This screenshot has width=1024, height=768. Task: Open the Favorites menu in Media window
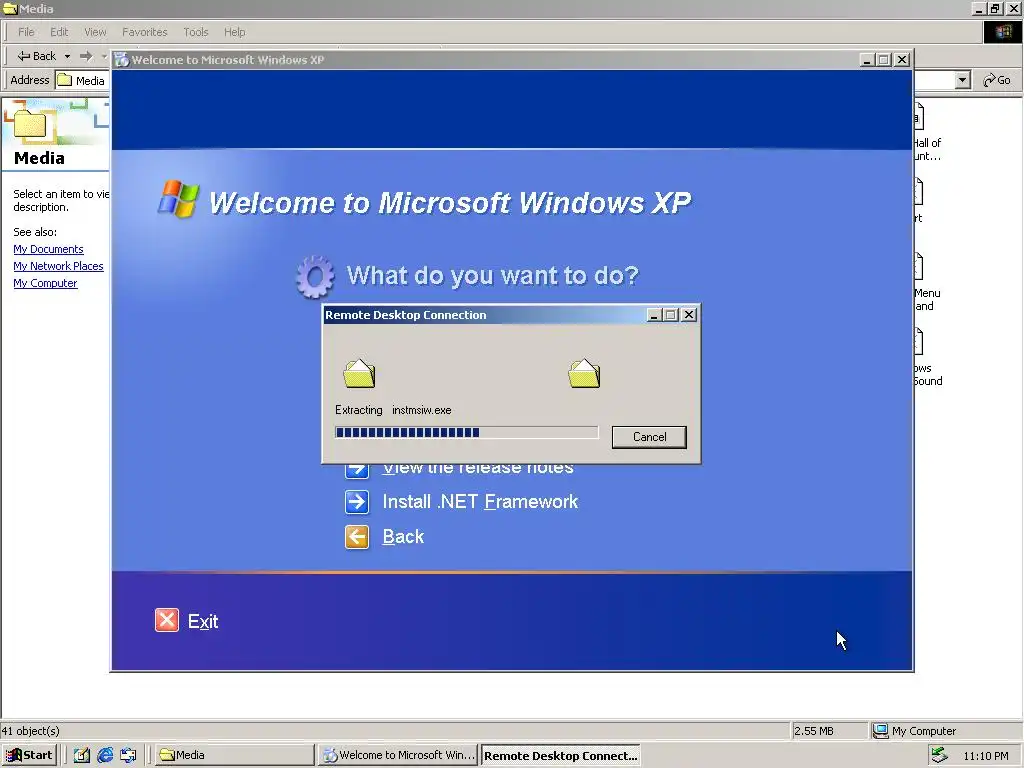click(144, 32)
